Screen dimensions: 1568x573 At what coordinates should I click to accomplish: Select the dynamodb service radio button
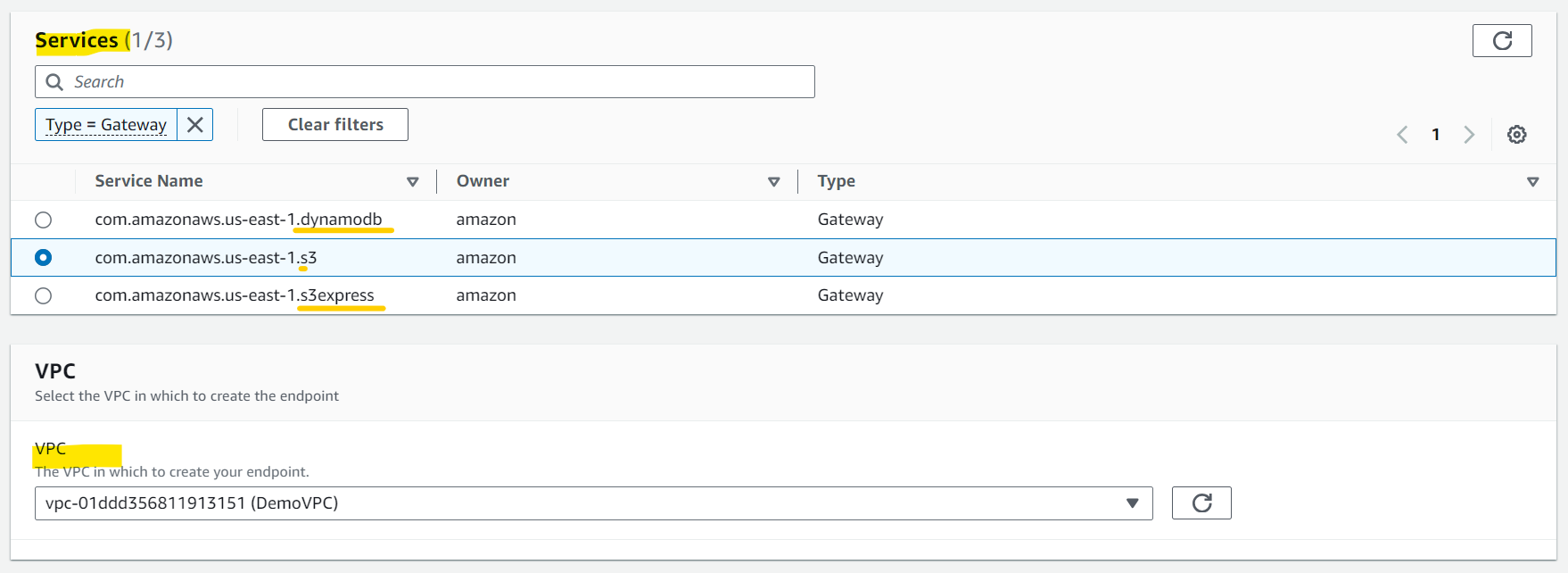pyautogui.click(x=43, y=220)
